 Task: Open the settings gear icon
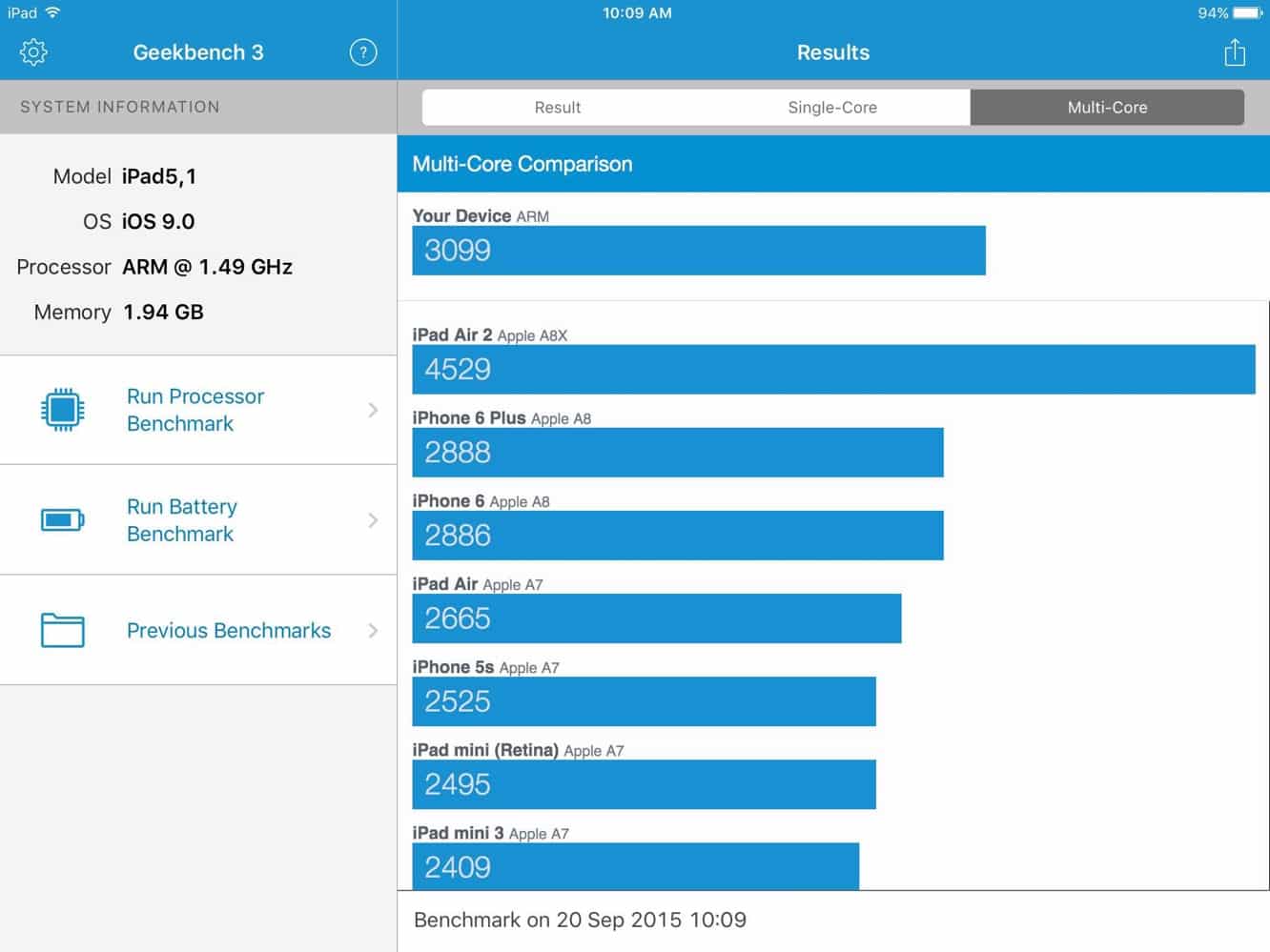coord(33,52)
